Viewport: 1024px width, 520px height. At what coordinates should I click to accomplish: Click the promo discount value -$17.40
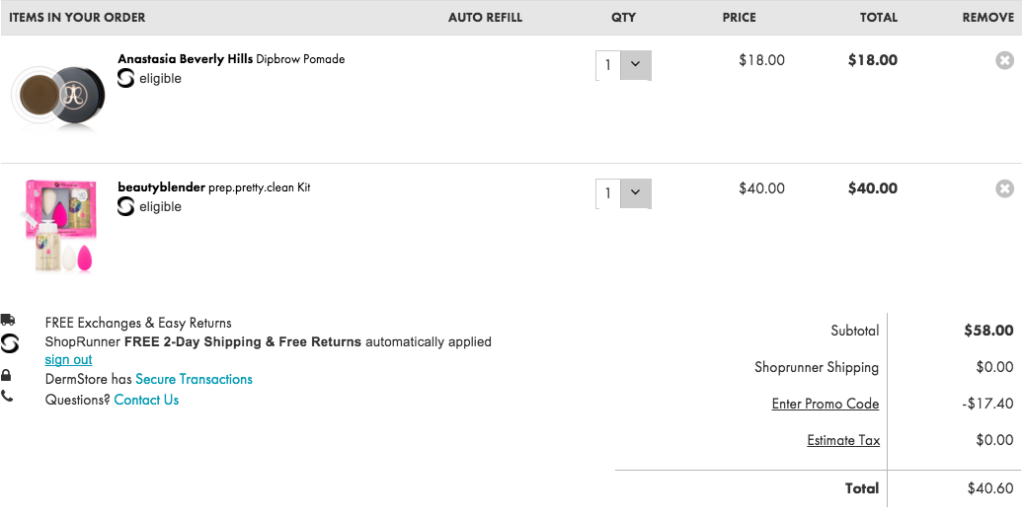987,404
